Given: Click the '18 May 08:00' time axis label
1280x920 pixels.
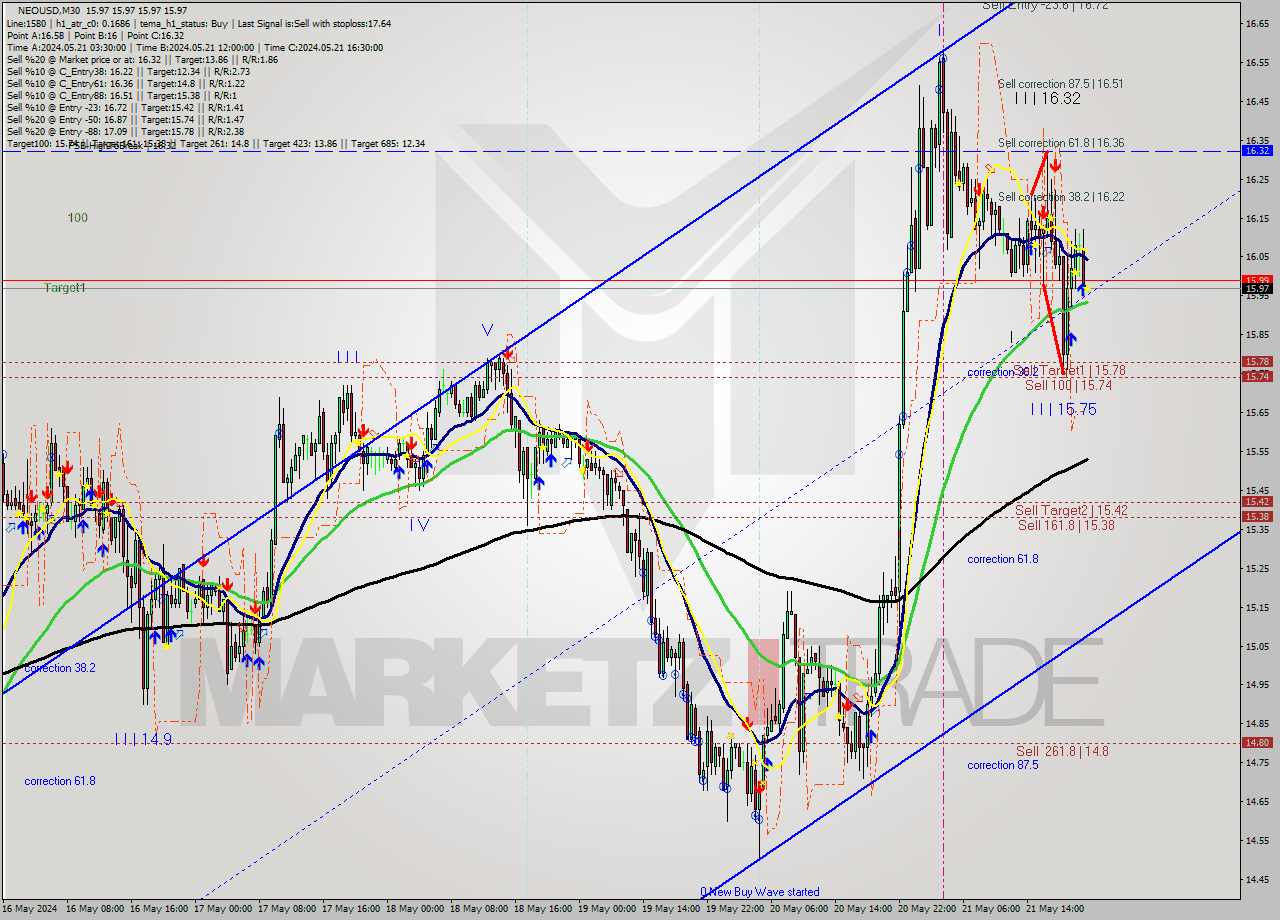Looking at the screenshot, I should pos(479,909).
